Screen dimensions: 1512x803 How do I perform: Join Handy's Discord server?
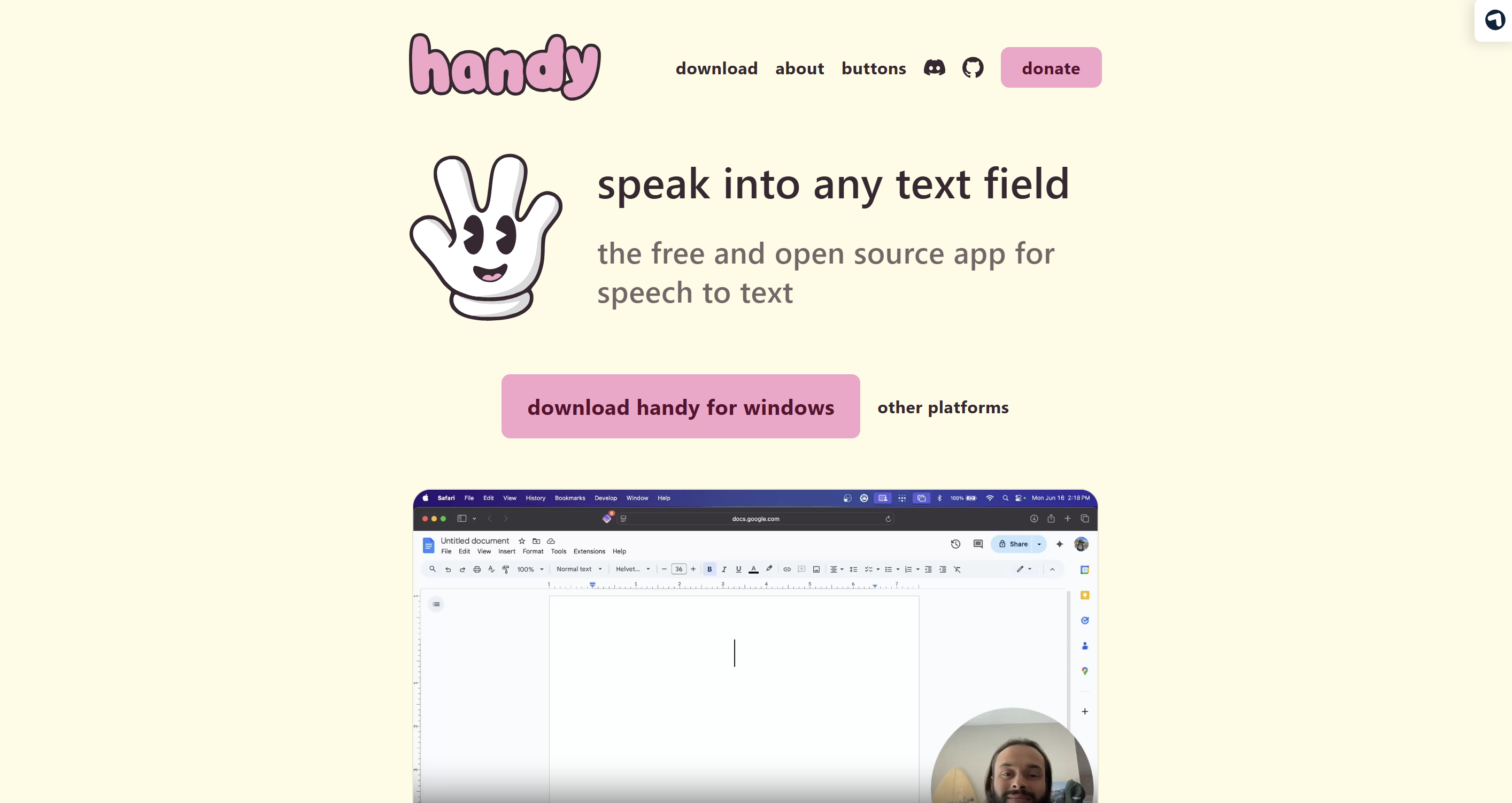pyautogui.click(x=934, y=67)
